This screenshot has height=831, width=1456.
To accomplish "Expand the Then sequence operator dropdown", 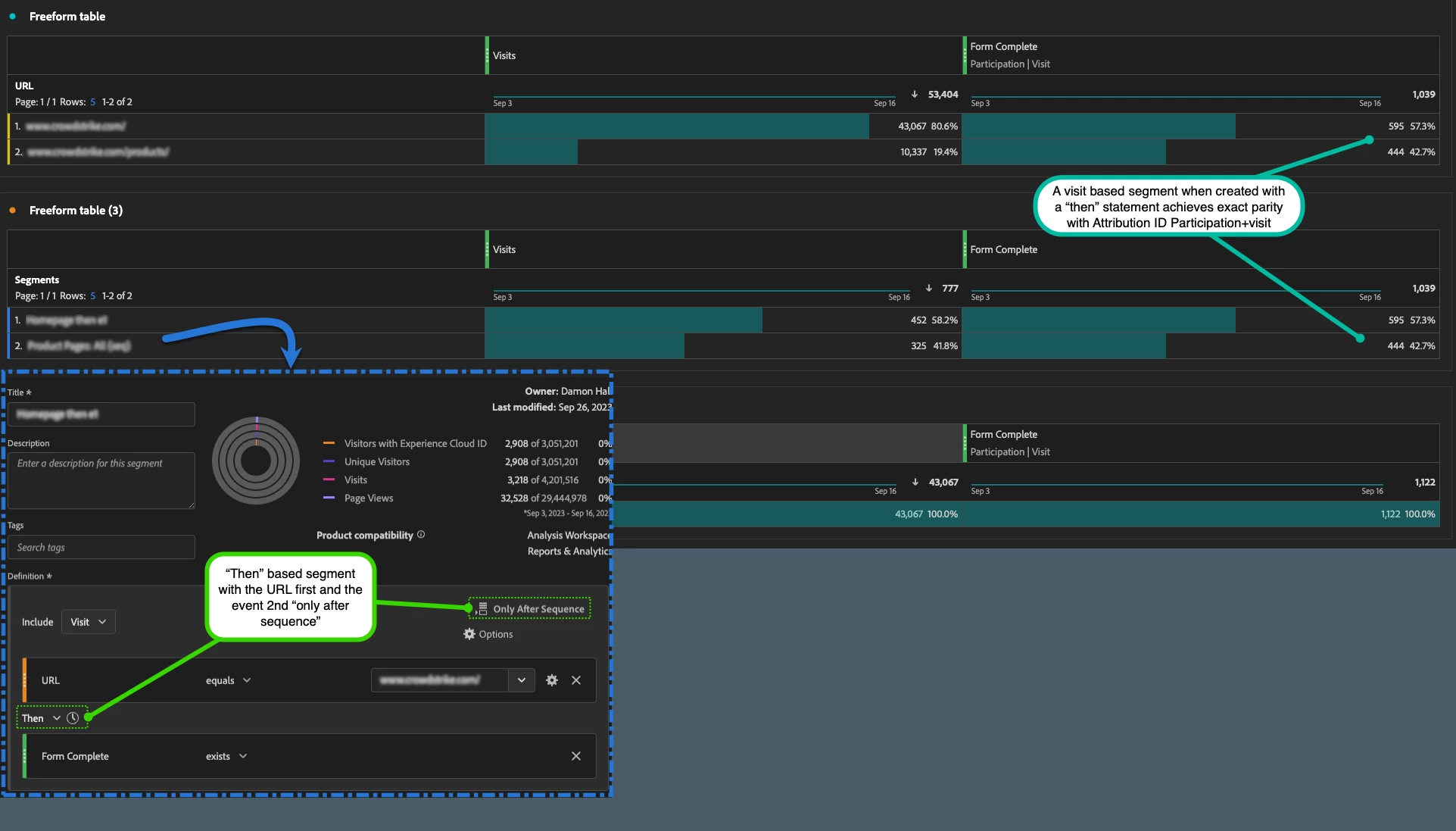I will click(x=57, y=718).
